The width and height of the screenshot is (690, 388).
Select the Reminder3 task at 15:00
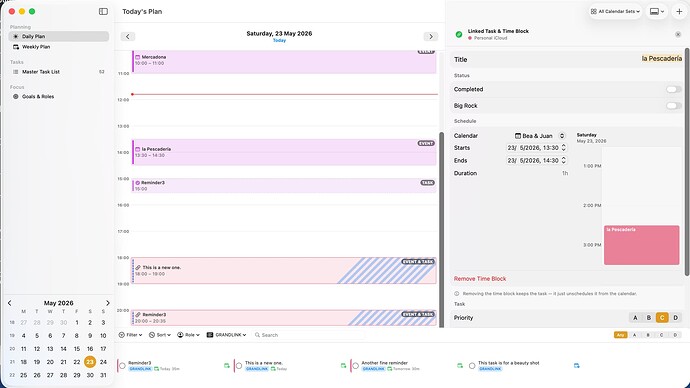[x=284, y=185]
